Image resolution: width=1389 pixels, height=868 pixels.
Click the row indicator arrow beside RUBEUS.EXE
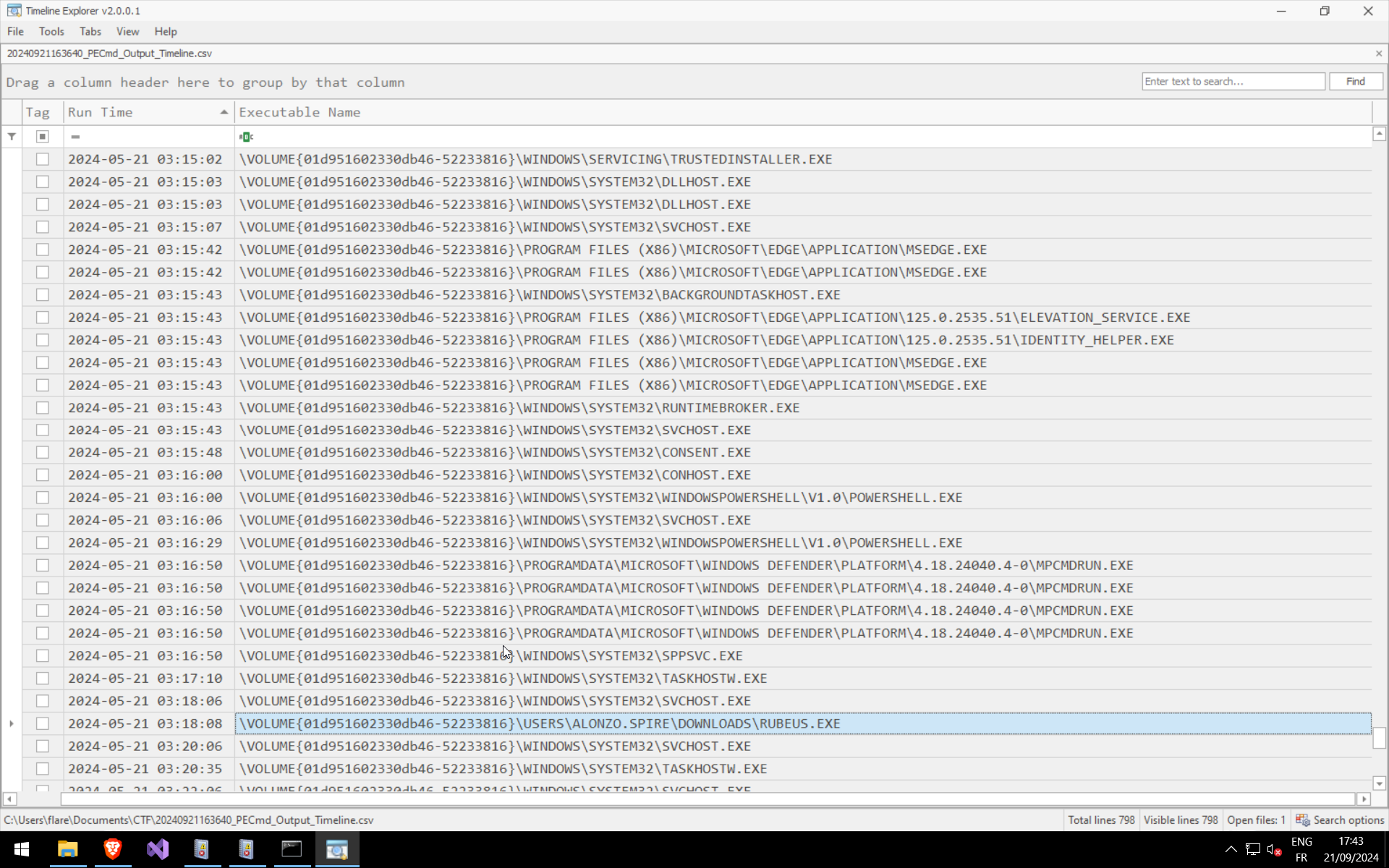point(12,723)
